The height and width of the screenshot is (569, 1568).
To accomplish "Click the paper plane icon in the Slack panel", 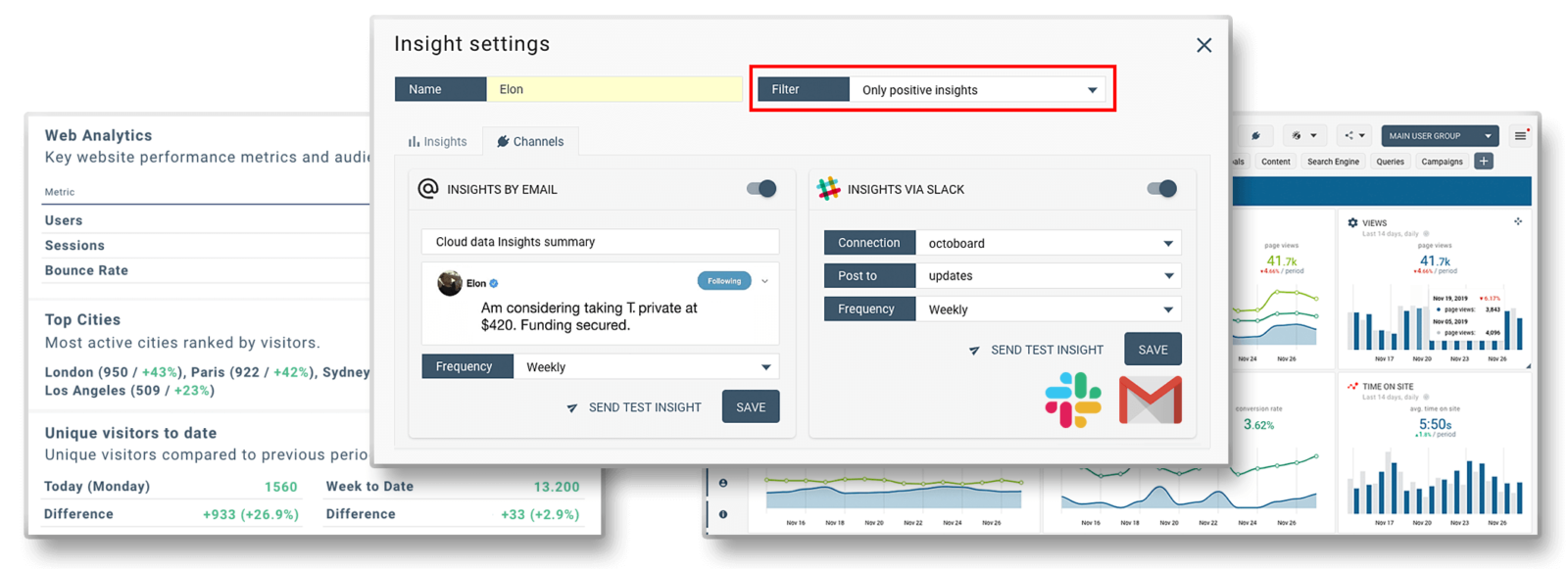I will pyautogui.click(x=974, y=351).
